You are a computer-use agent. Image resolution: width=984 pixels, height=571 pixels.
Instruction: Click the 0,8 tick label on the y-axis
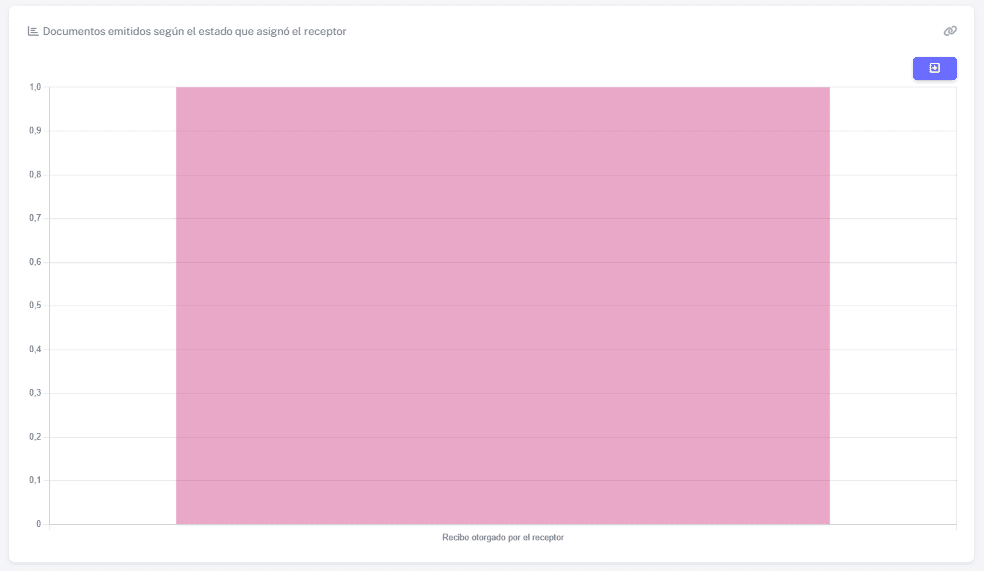pos(35,174)
